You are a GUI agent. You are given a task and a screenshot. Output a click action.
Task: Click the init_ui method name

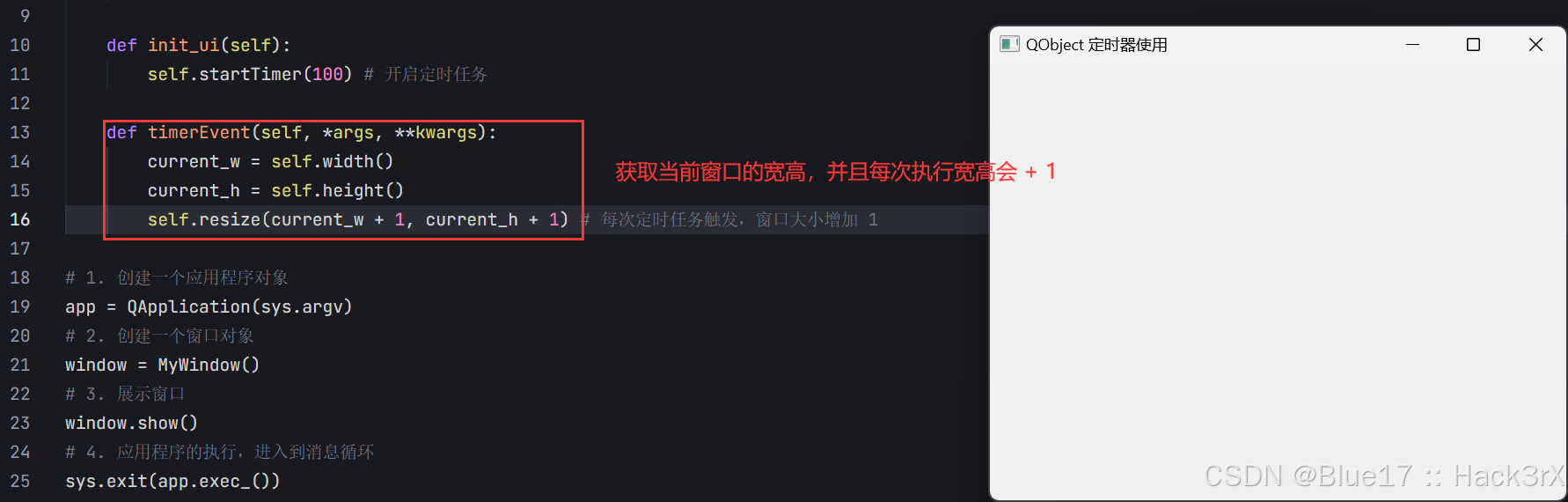pos(183,45)
